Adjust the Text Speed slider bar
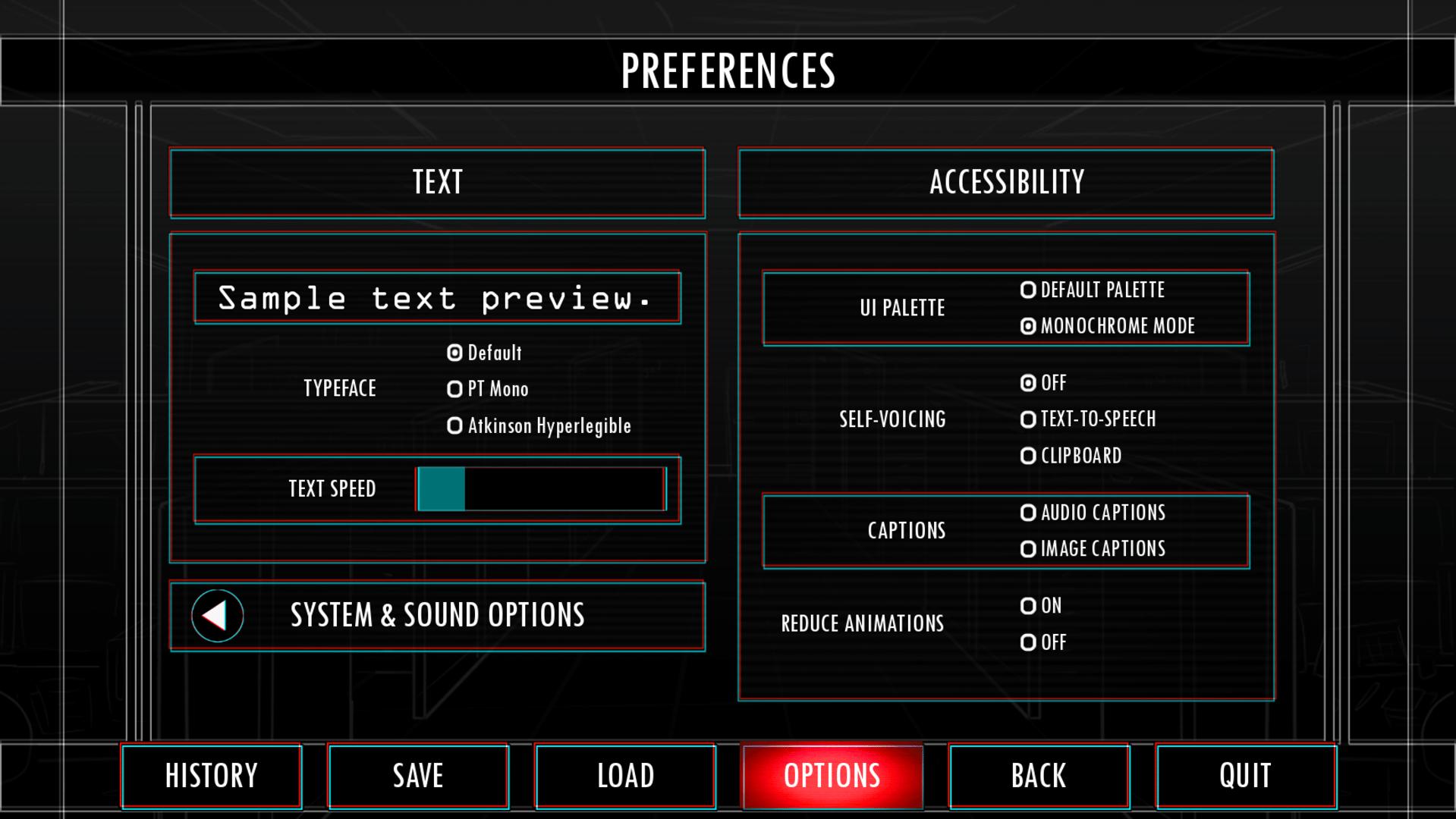This screenshot has width=1456, height=819. 541,489
